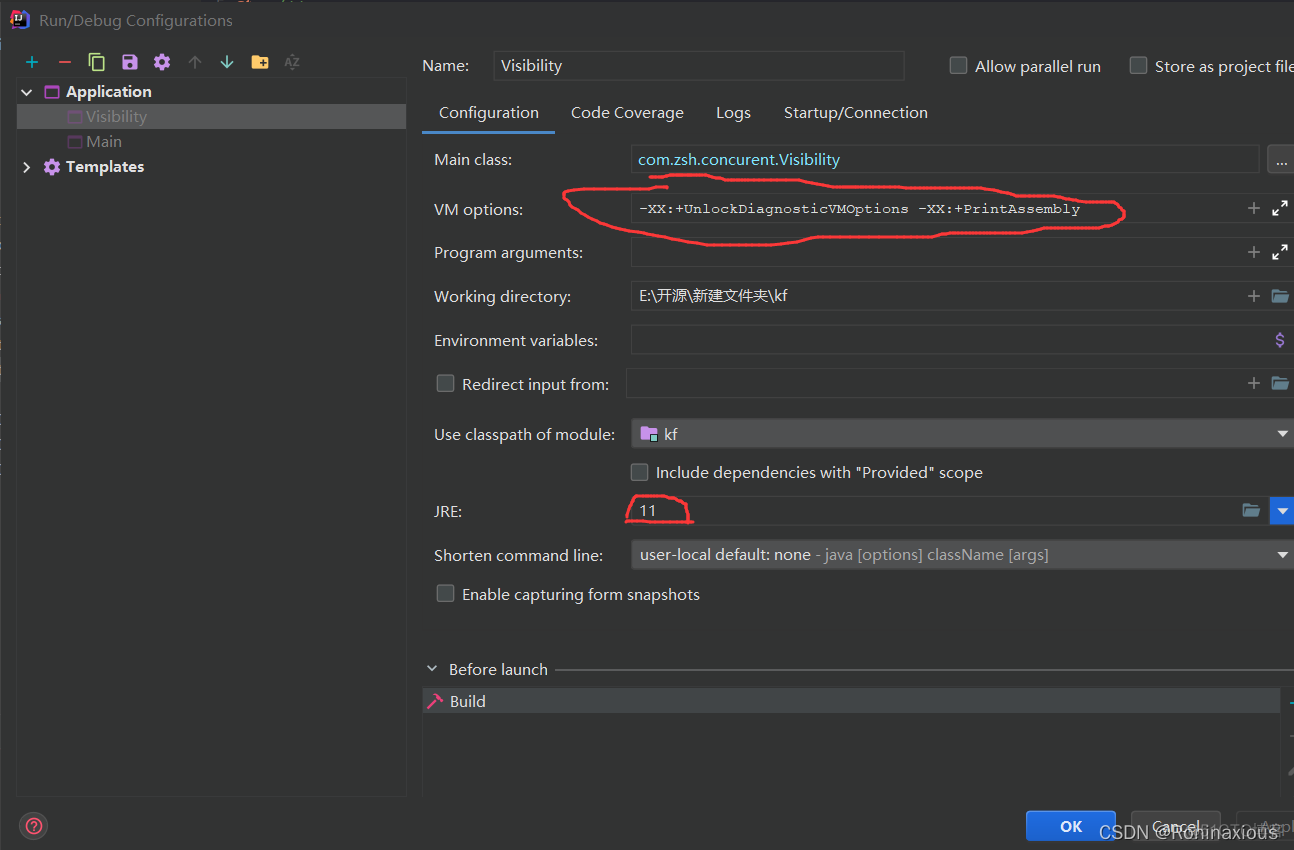Viewport: 1294px width, 850px height.
Task: Create new folder in configuration list
Action: [x=260, y=62]
